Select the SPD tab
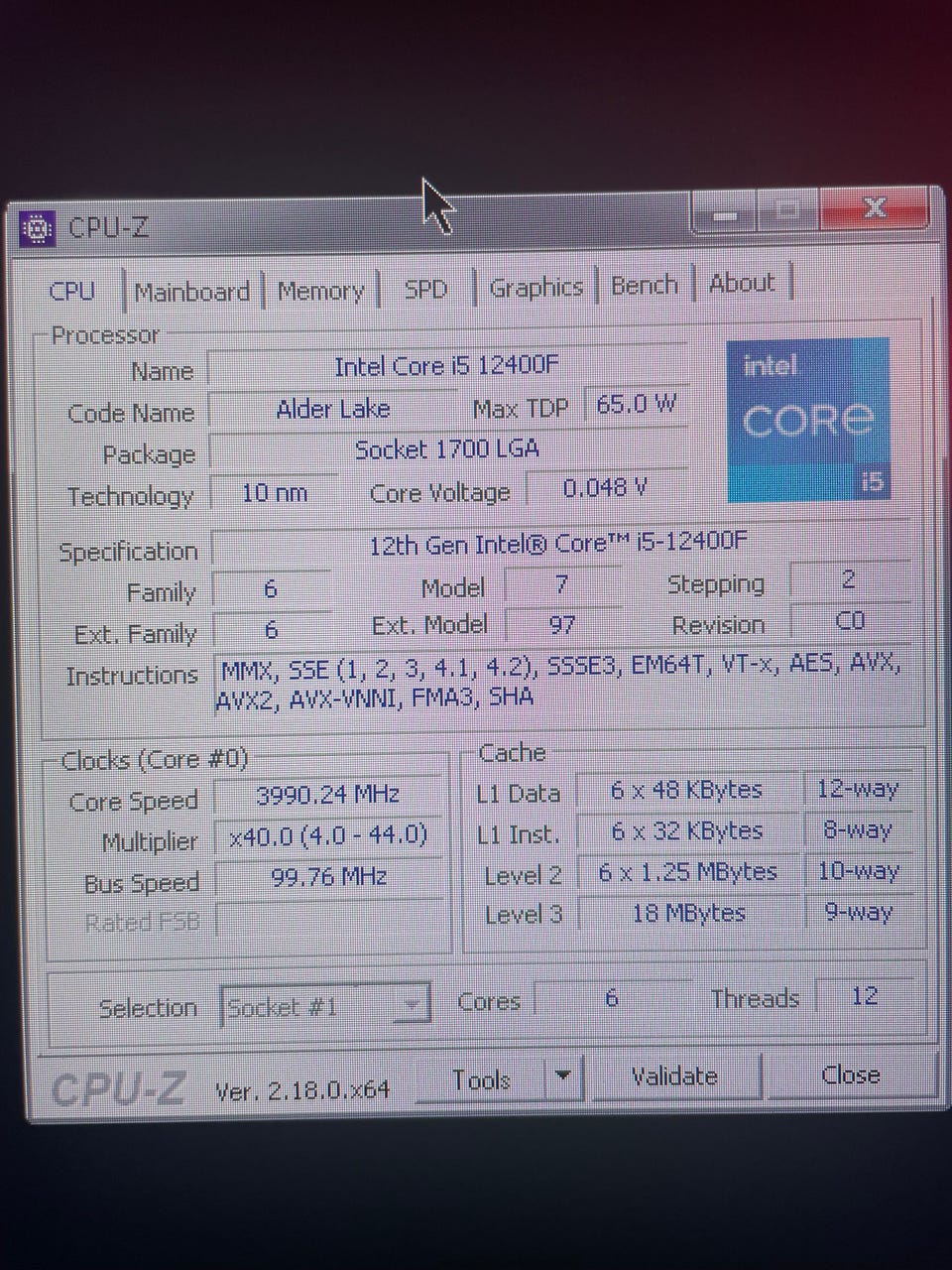The image size is (952, 1270). point(426,289)
